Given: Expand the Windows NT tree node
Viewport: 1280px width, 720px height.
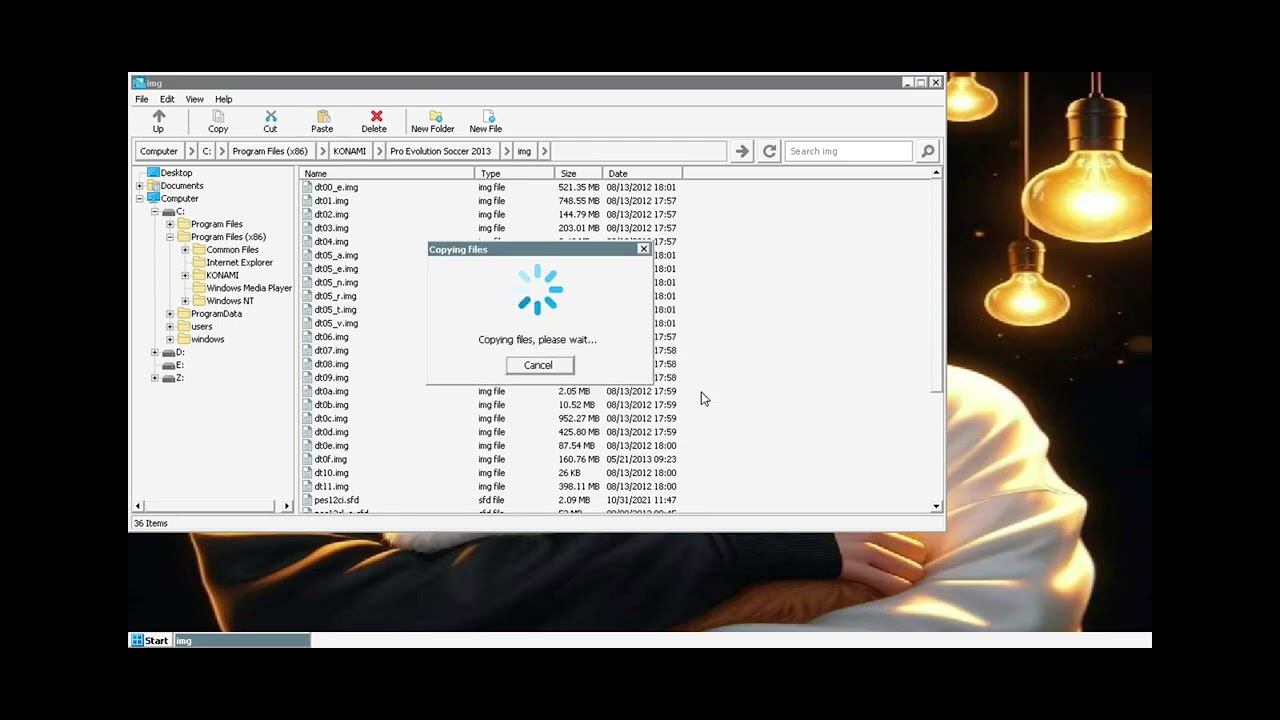Looking at the screenshot, I should click(185, 301).
